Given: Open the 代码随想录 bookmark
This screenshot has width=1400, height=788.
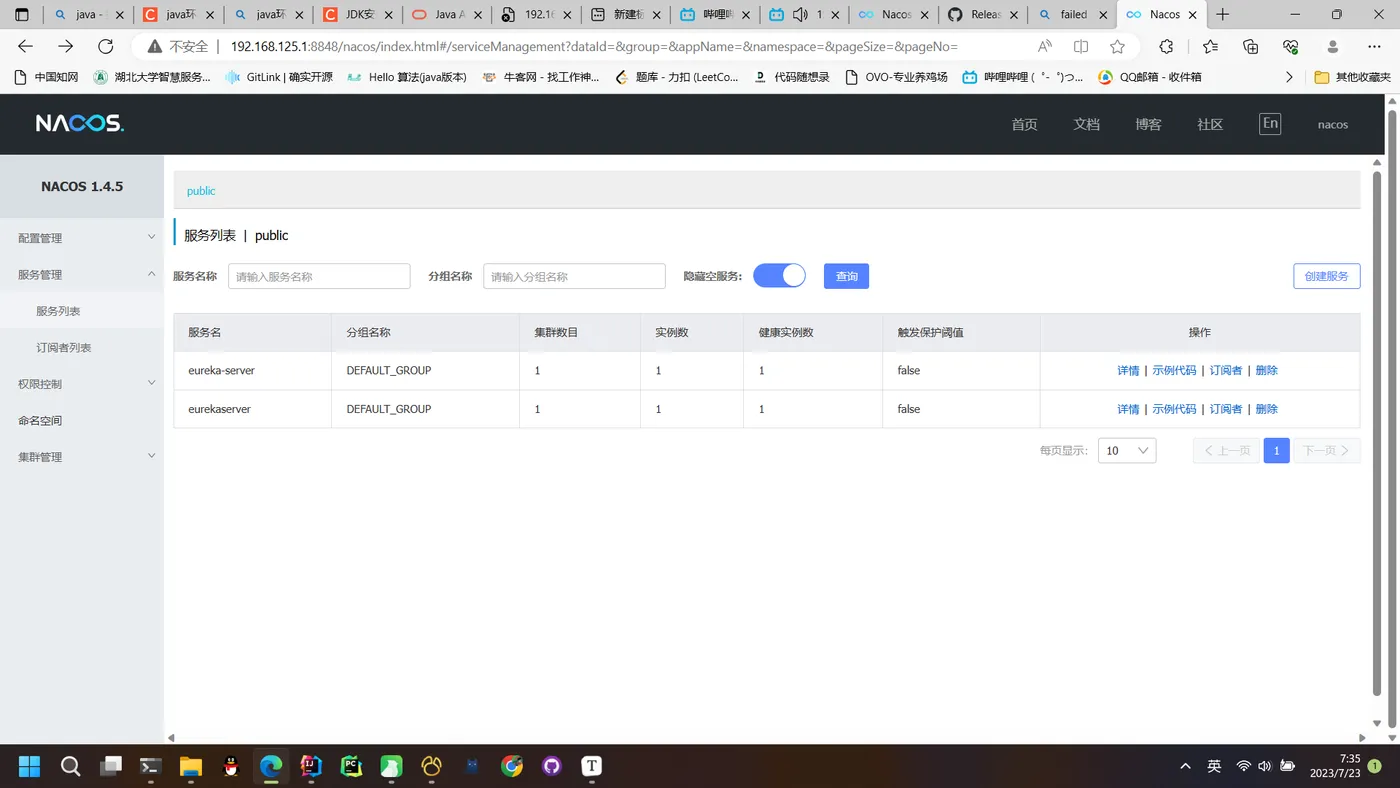Looking at the screenshot, I should [x=791, y=77].
